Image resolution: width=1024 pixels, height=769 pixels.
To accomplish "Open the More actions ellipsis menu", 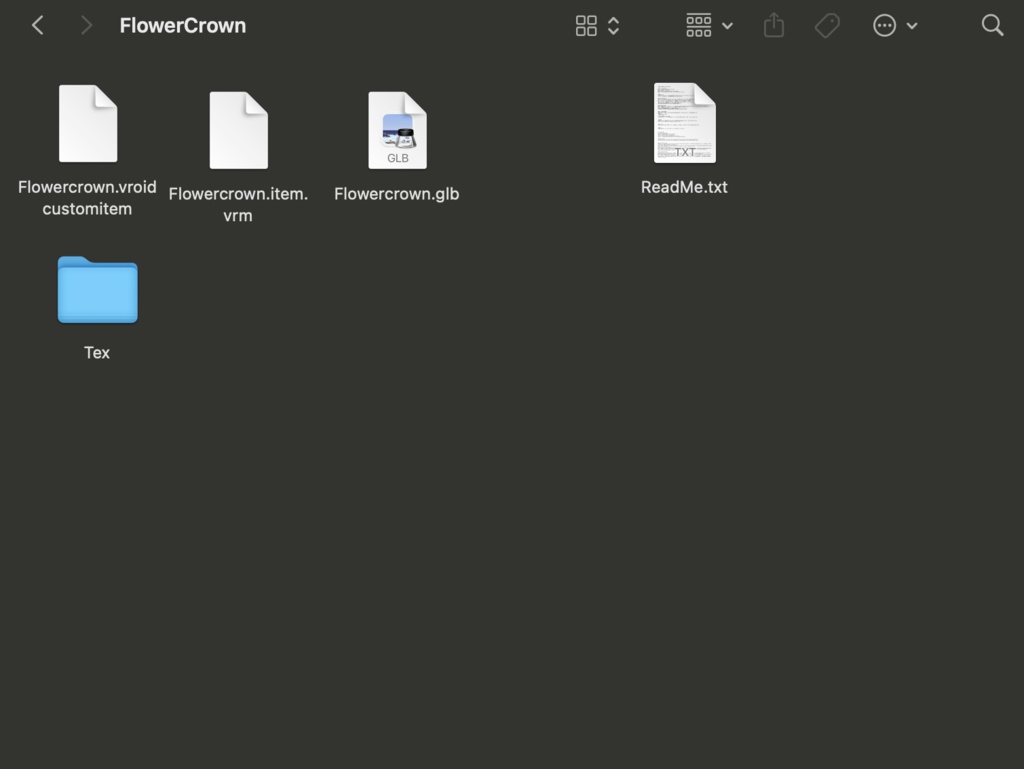I will point(884,25).
